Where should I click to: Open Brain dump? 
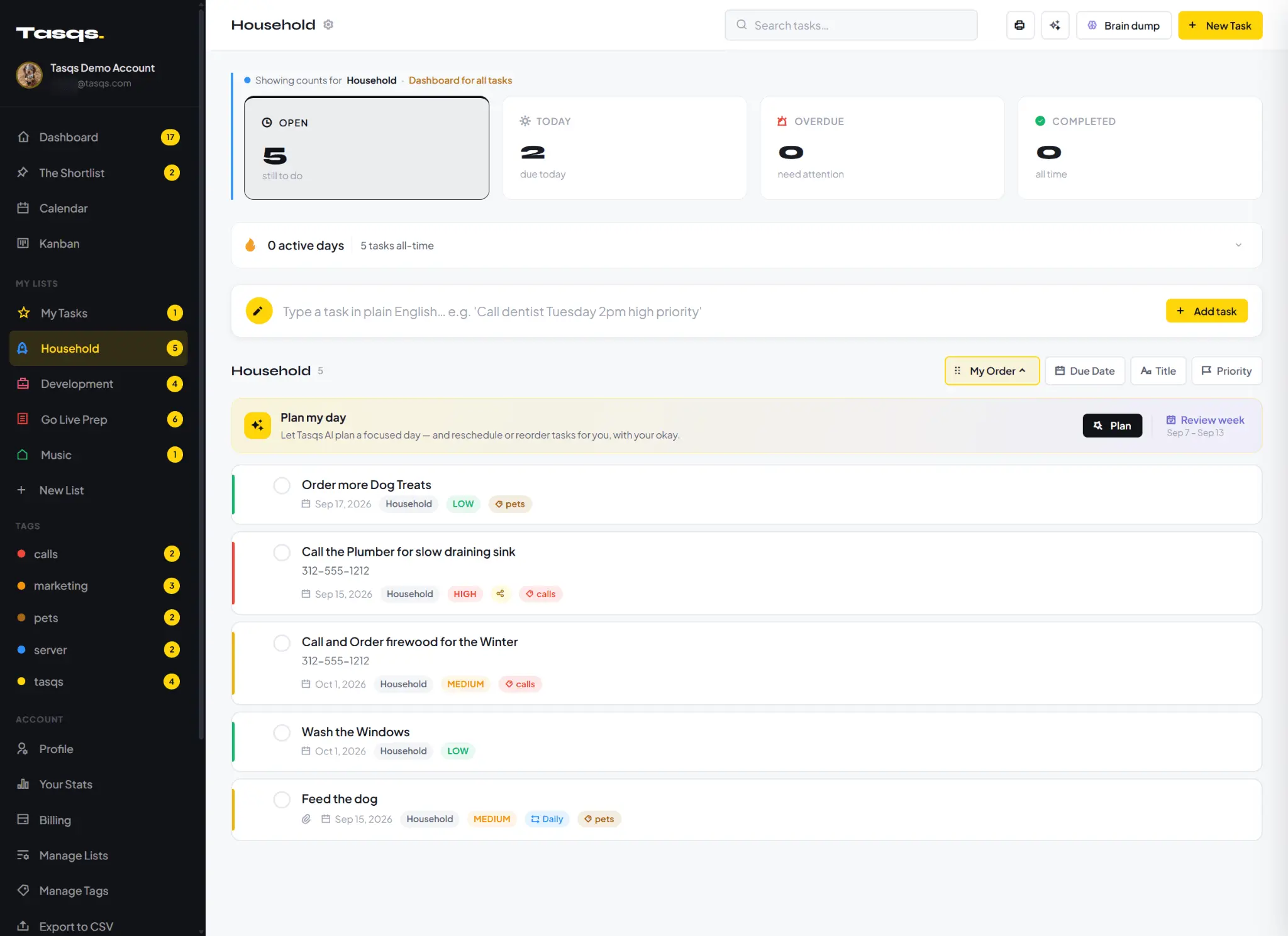tap(1124, 25)
